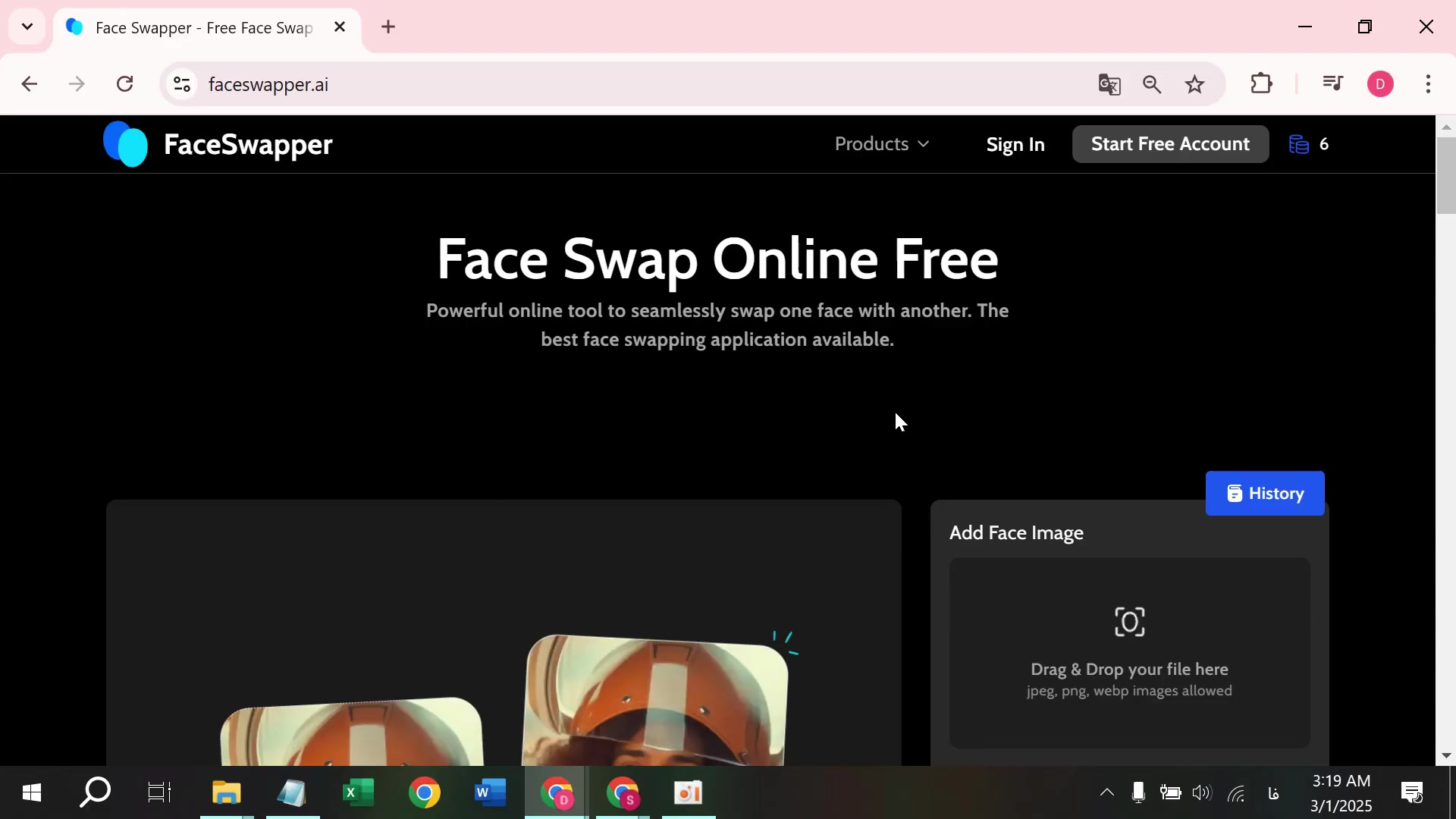
Task: Click the Face Swap Online Free heading
Action: click(x=717, y=259)
